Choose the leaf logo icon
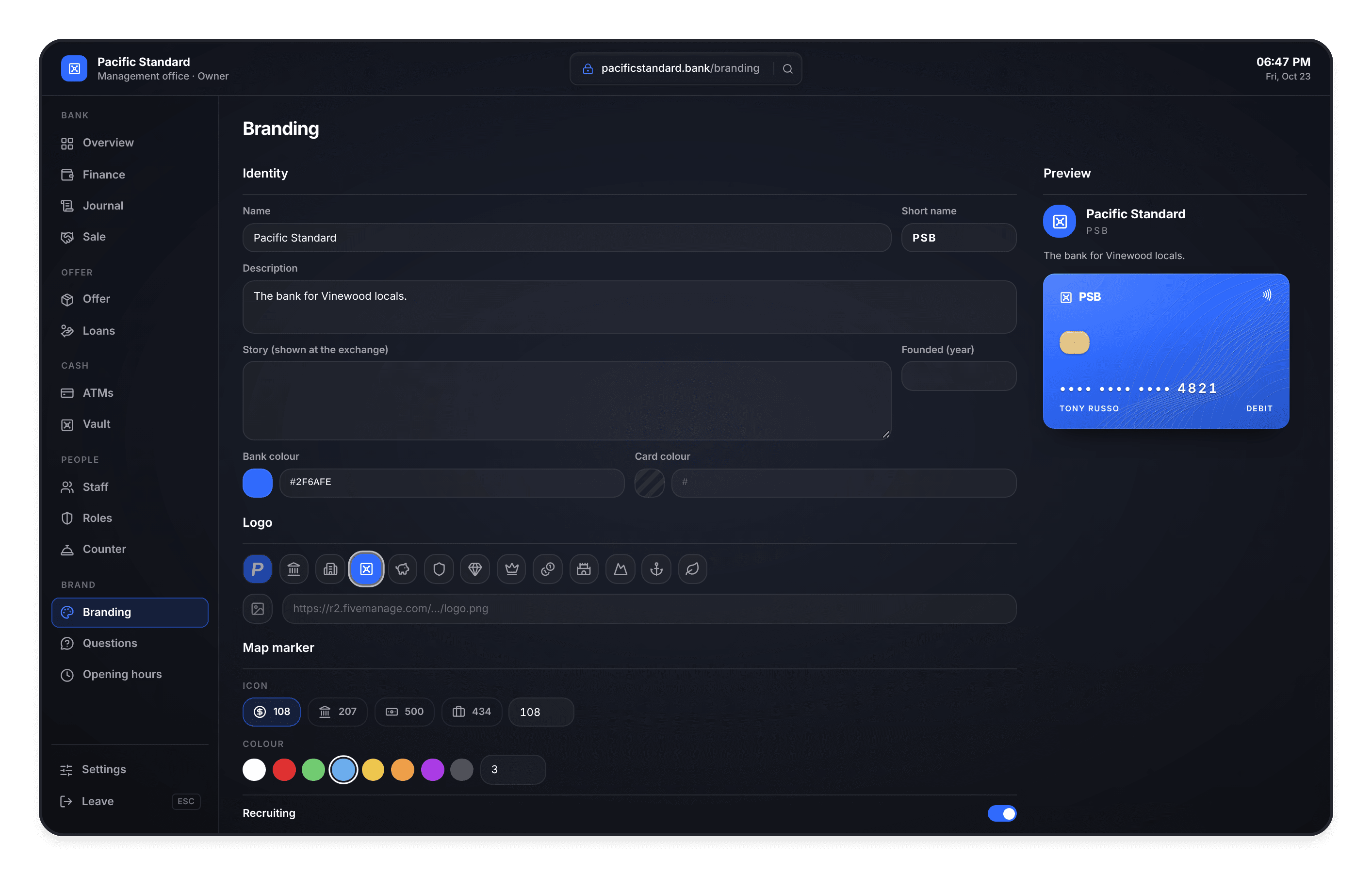The width and height of the screenshot is (1372, 875). click(692, 568)
